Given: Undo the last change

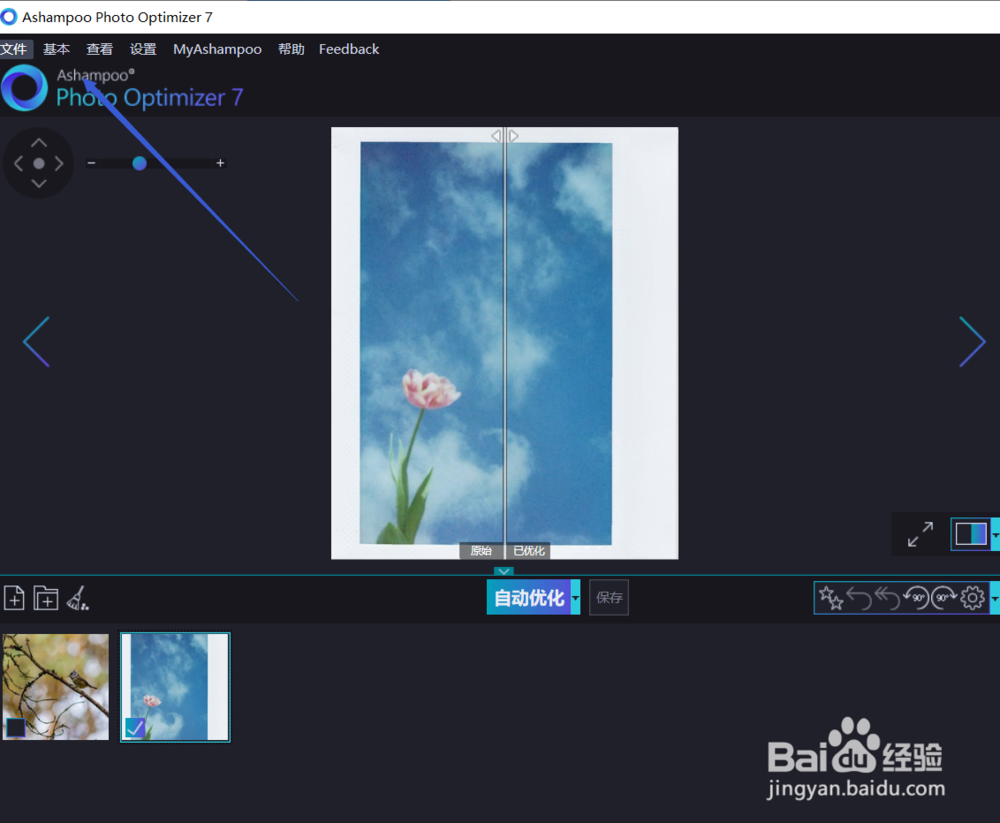Looking at the screenshot, I should click(x=859, y=598).
